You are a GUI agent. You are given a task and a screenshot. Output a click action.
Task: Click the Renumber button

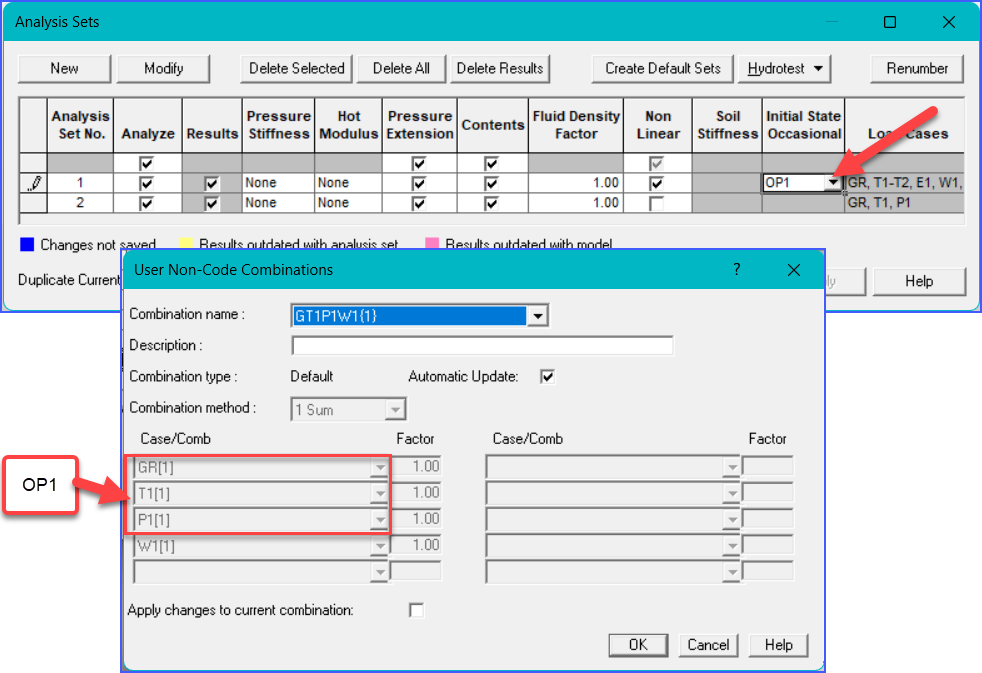[x=916, y=69]
